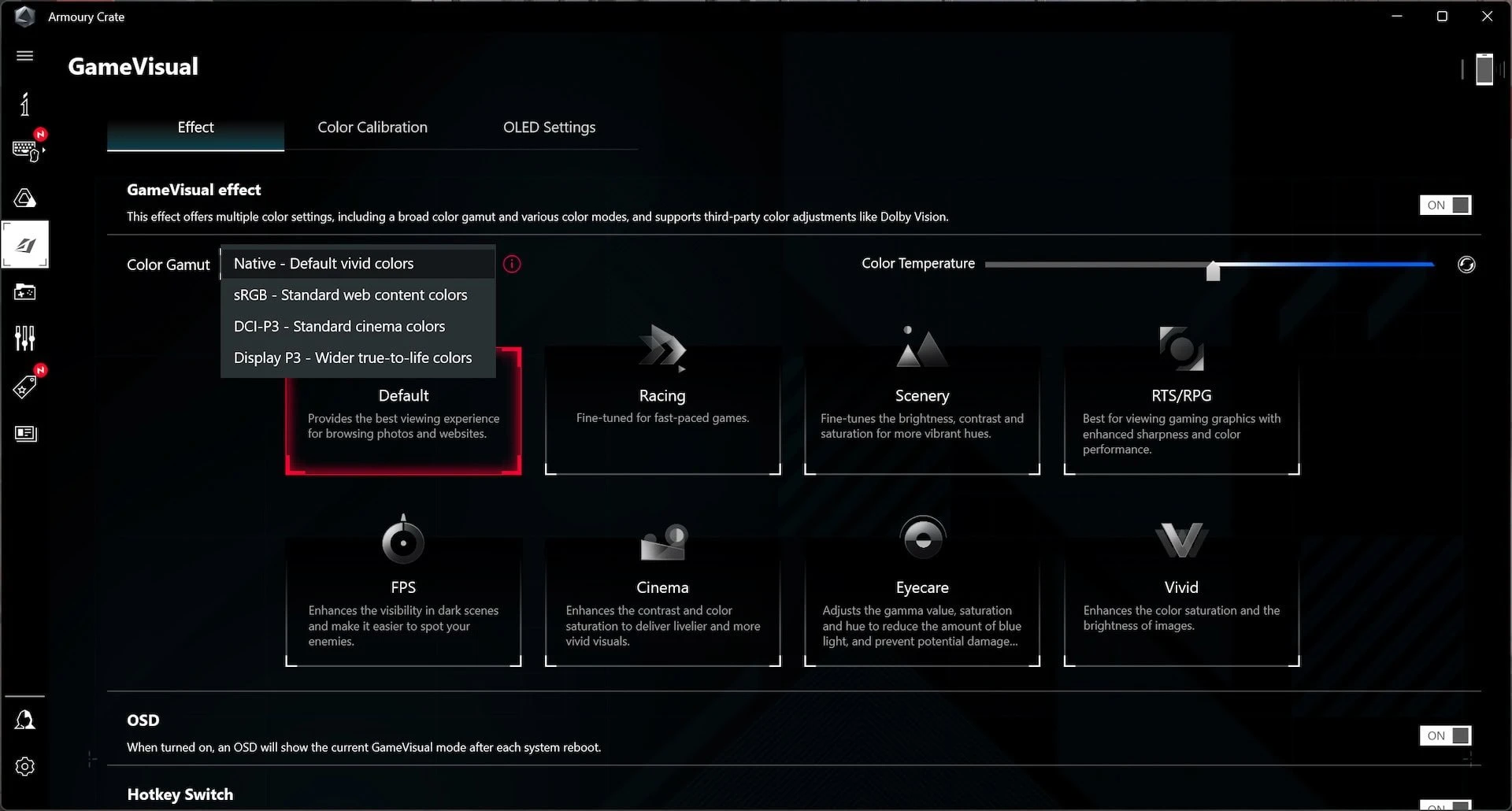Open User Center notification icon
This screenshot has width=1512, height=811.
[24, 720]
